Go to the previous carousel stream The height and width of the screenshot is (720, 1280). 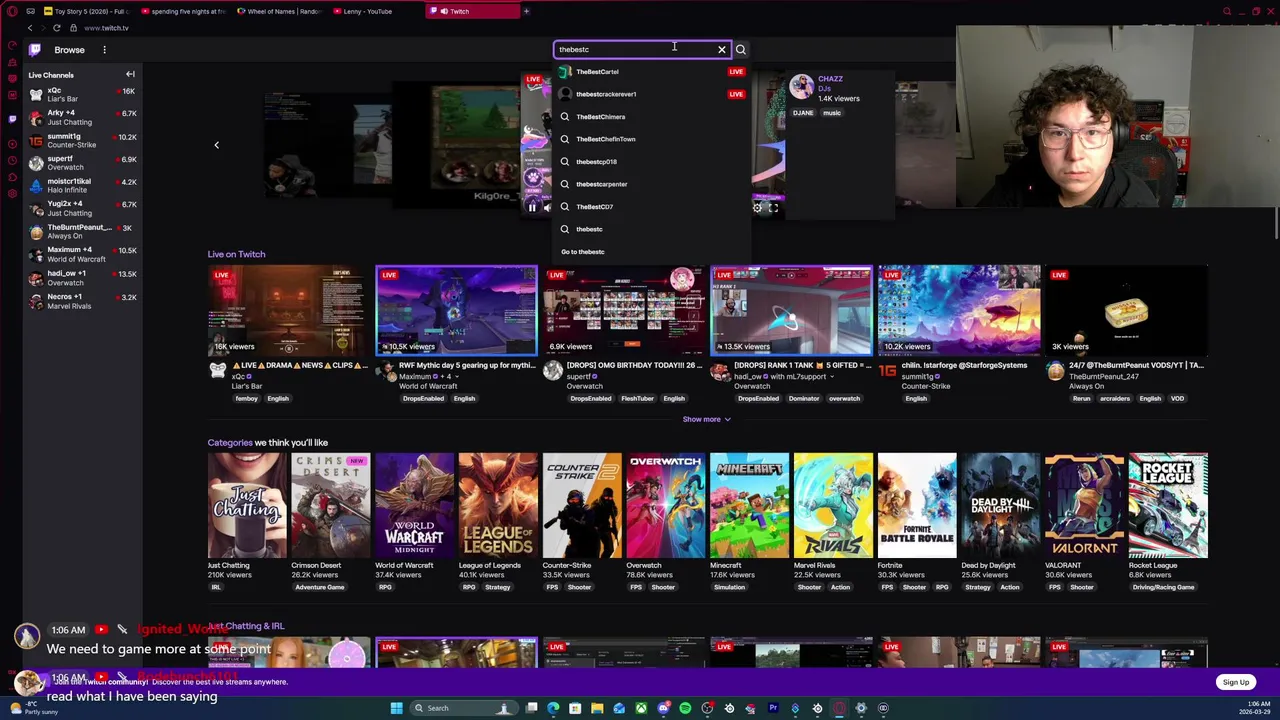point(216,145)
